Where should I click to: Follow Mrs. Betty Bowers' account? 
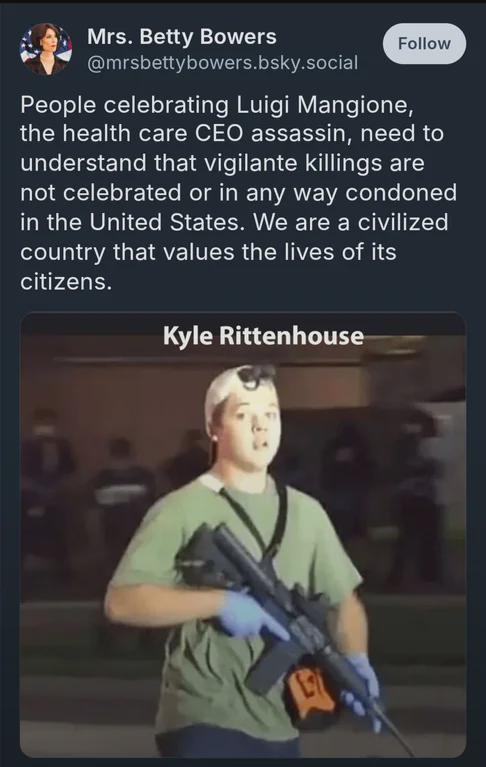pyautogui.click(x=424, y=44)
